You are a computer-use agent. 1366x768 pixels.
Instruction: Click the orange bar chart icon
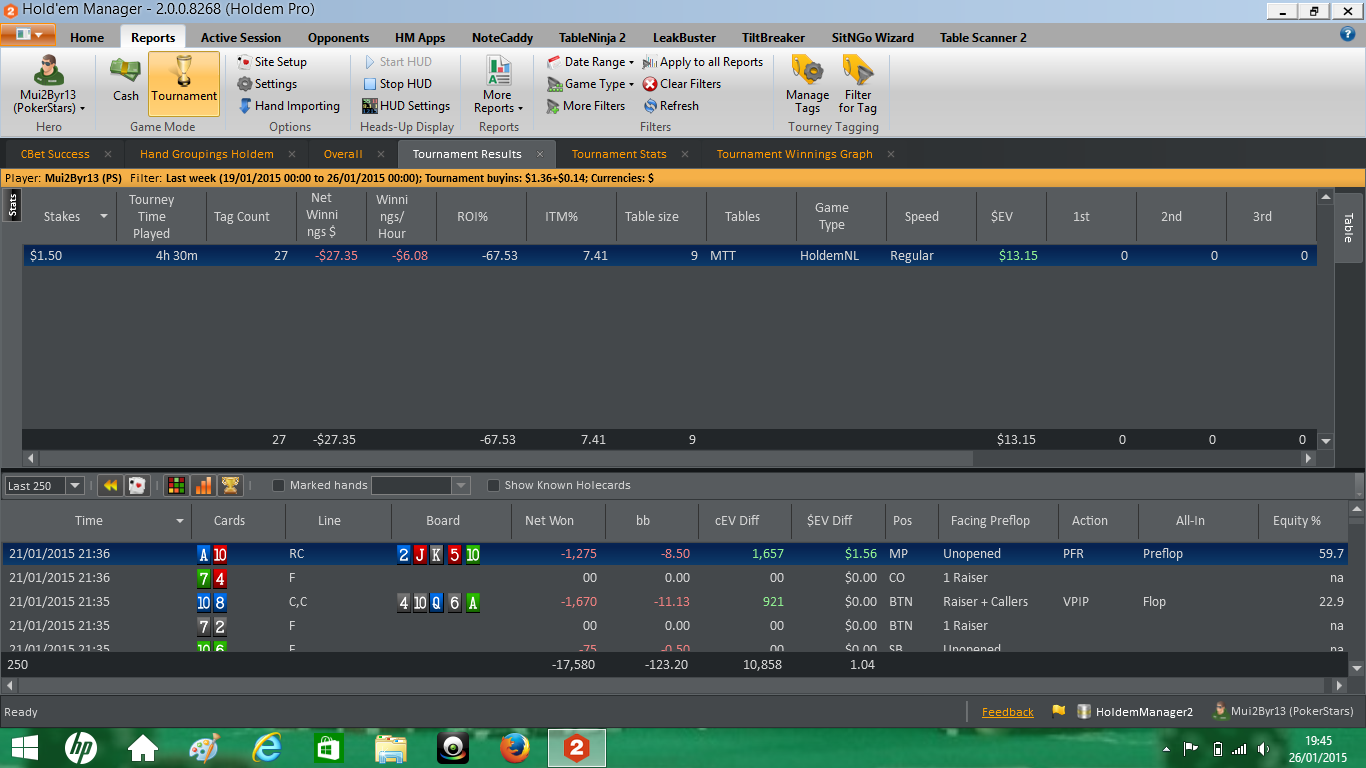(x=203, y=485)
